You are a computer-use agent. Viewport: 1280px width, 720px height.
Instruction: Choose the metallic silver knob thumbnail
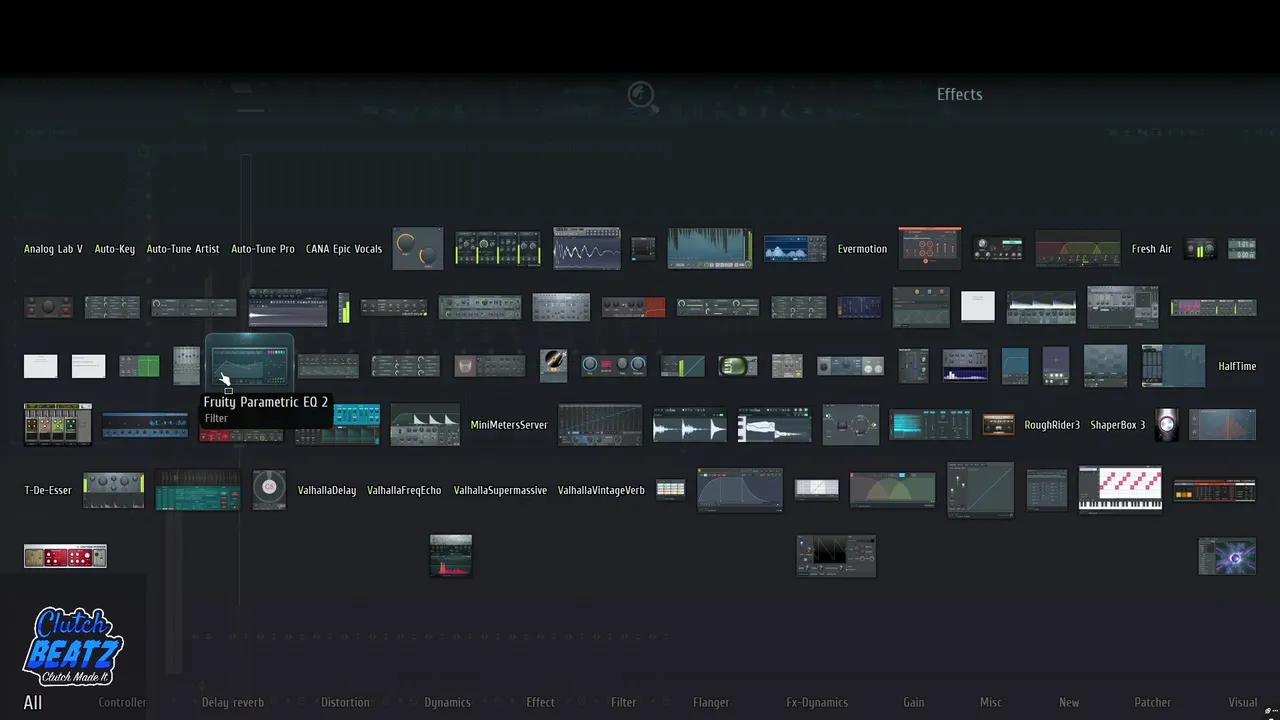pyautogui.click(x=1165, y=425)
